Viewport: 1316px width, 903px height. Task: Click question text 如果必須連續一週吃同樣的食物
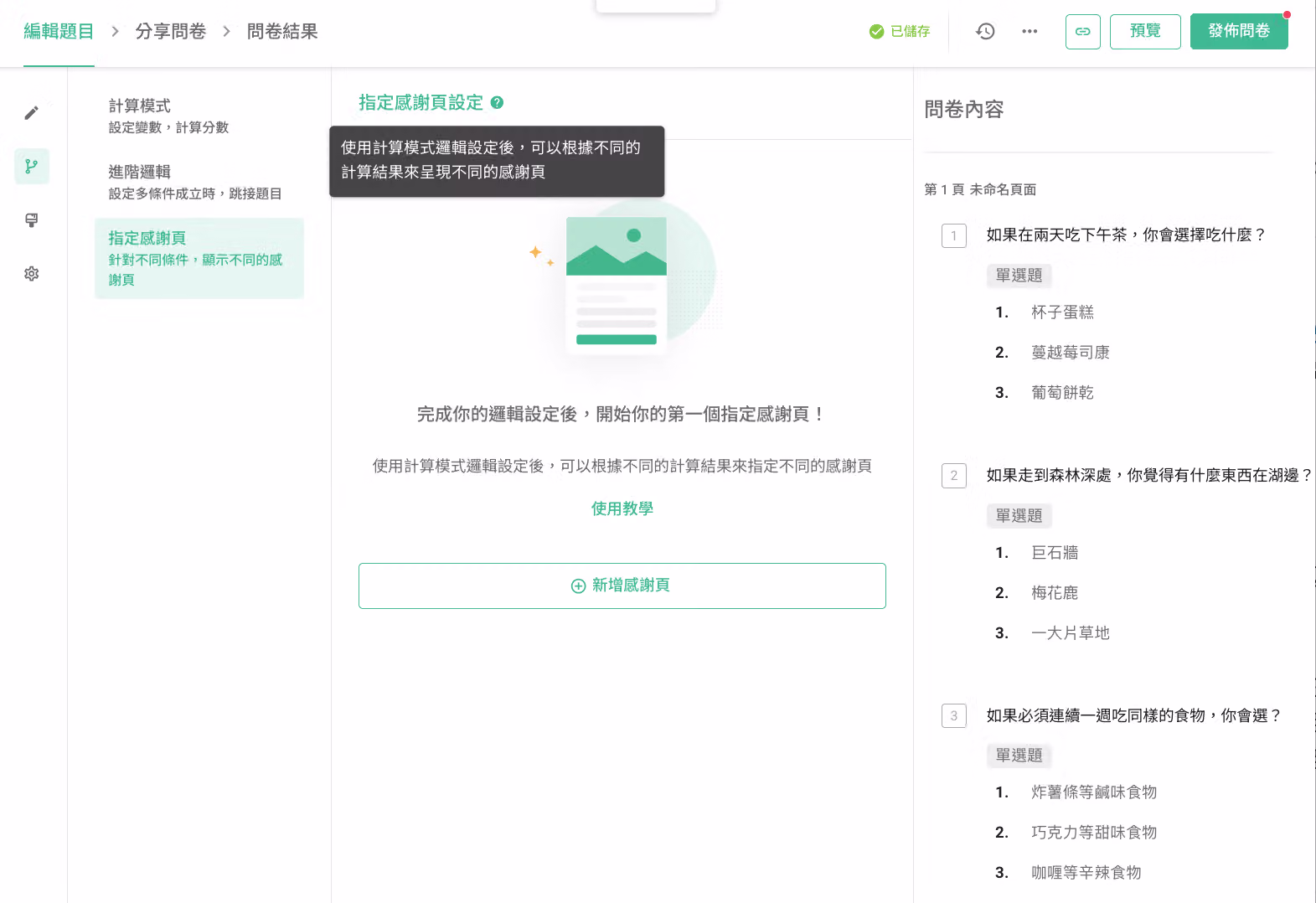(1133, 715)
